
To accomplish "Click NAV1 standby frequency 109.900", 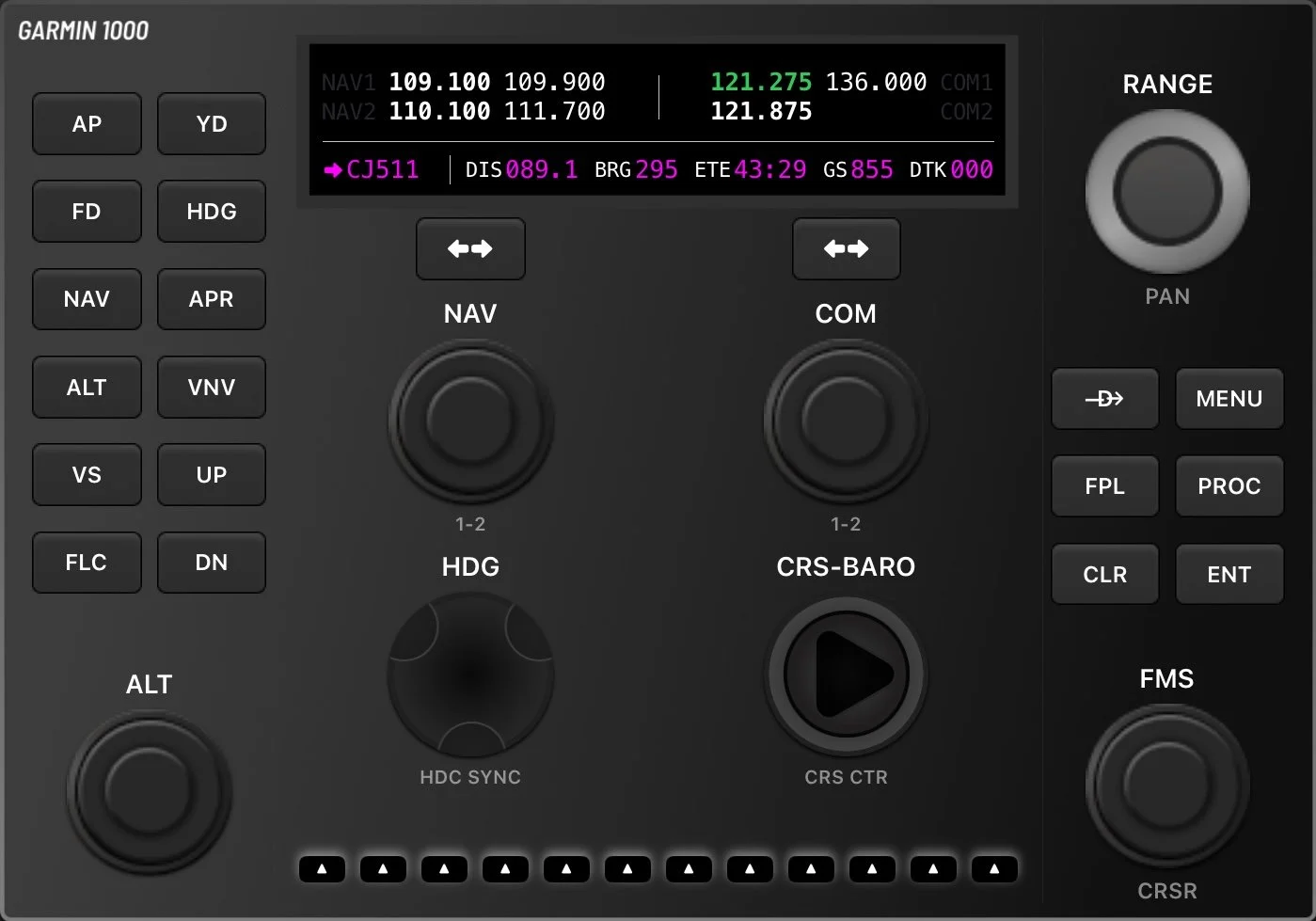I will coord(555,82).
